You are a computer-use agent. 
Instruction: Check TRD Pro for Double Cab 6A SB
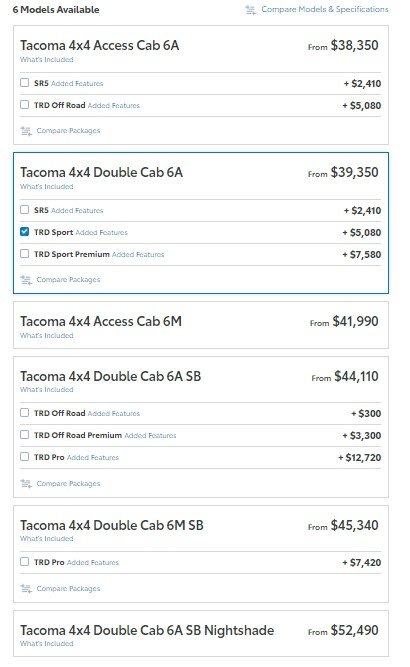(x=25, y=457)
